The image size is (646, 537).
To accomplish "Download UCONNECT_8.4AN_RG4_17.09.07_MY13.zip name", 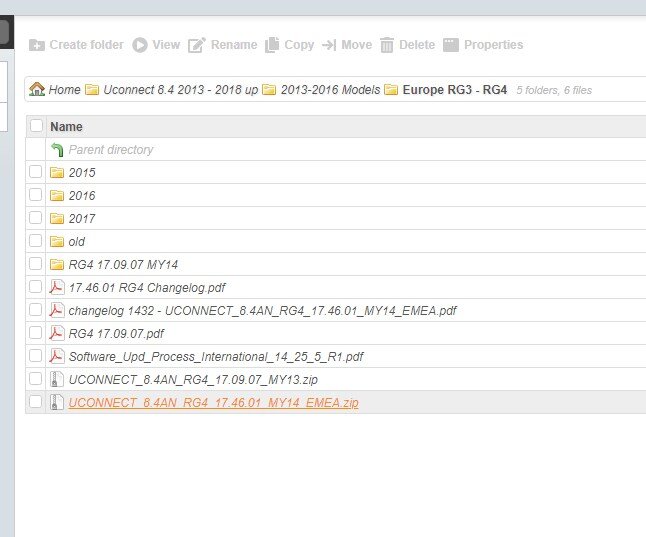I will 193,380.
